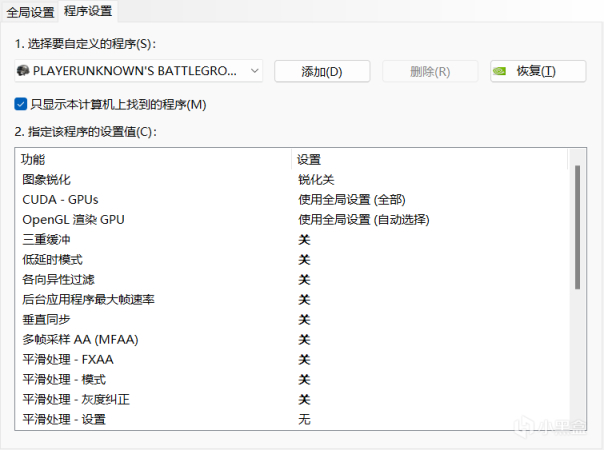
Task: Click the 恢复(I) restore button
Action: click(x=538, y=71)
